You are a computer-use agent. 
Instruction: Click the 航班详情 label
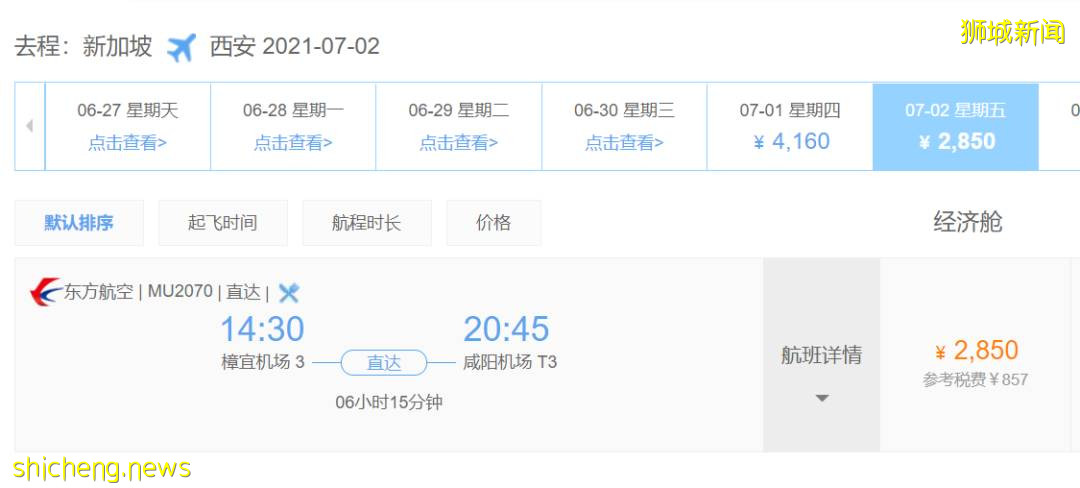click(x=822, y=355)
